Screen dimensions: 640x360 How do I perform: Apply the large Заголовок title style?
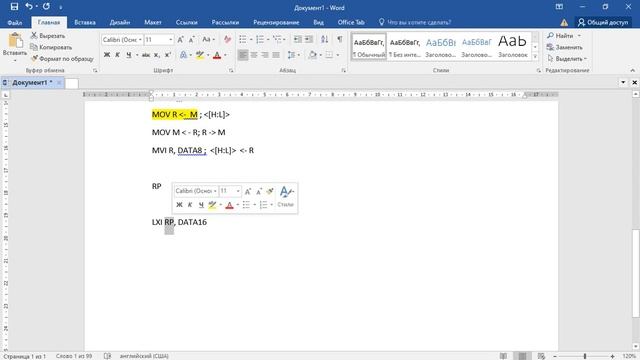(513, 47)
